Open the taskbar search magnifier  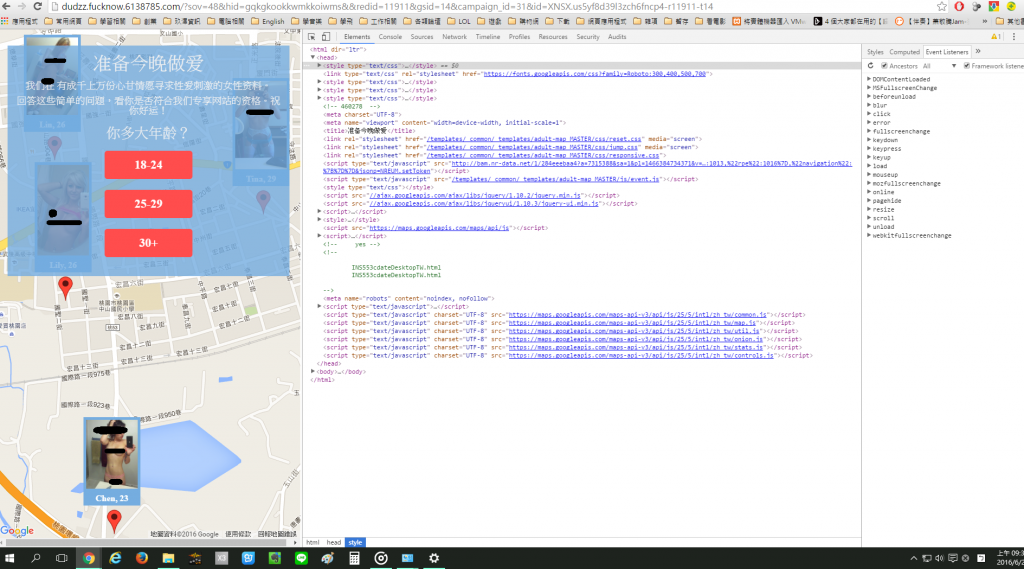(x=36, y=558)
